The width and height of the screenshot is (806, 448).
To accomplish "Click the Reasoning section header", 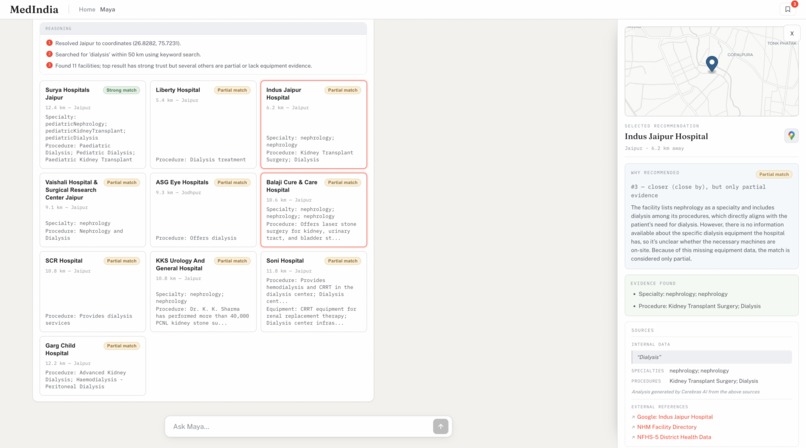I will 203,28.
